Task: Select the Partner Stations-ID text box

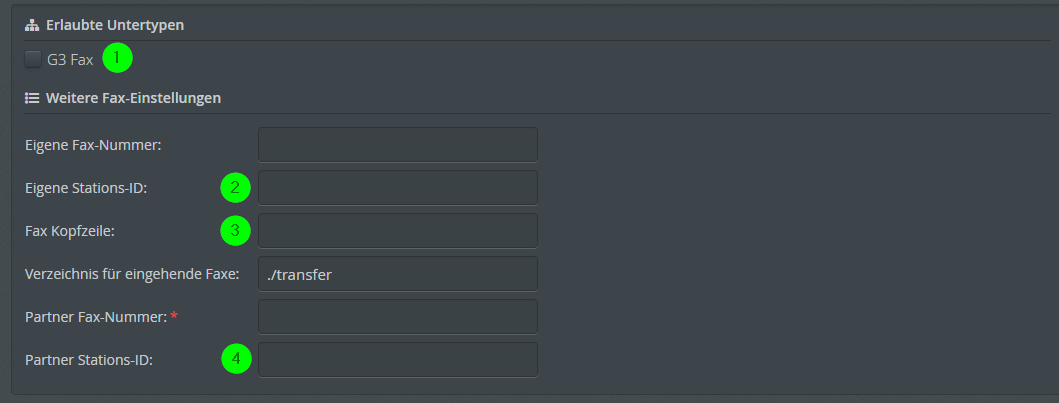Action: click(398, 360)
